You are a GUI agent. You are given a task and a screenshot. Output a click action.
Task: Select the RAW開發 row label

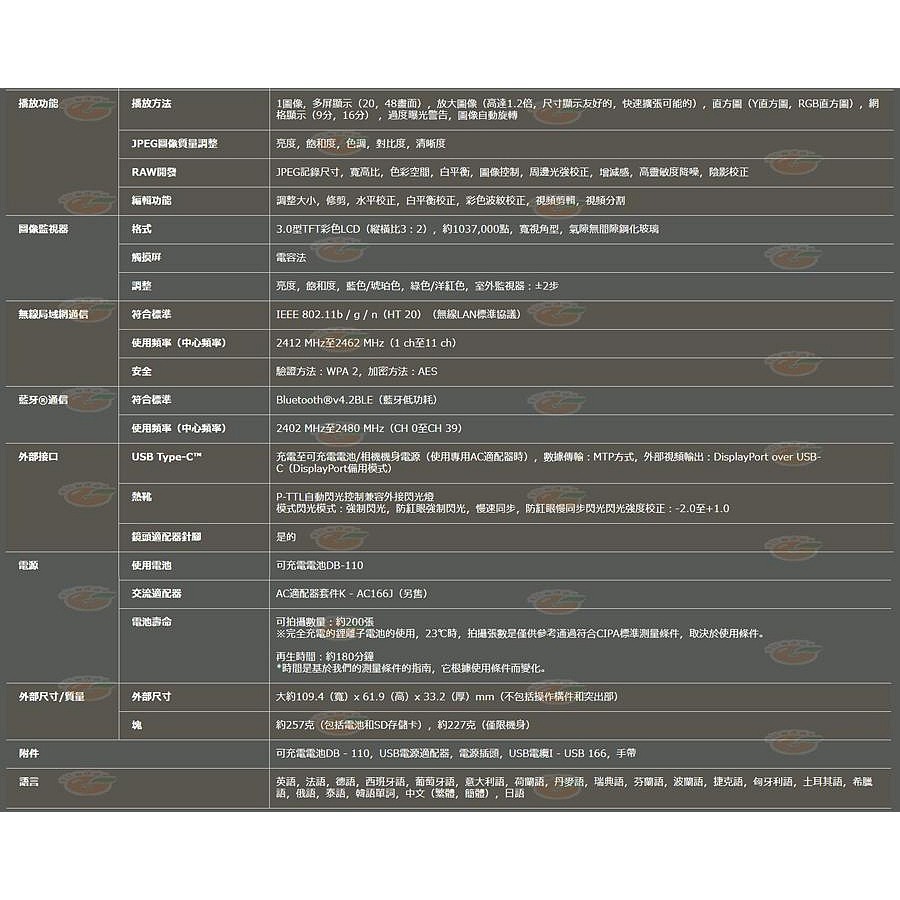coord(153,172)
